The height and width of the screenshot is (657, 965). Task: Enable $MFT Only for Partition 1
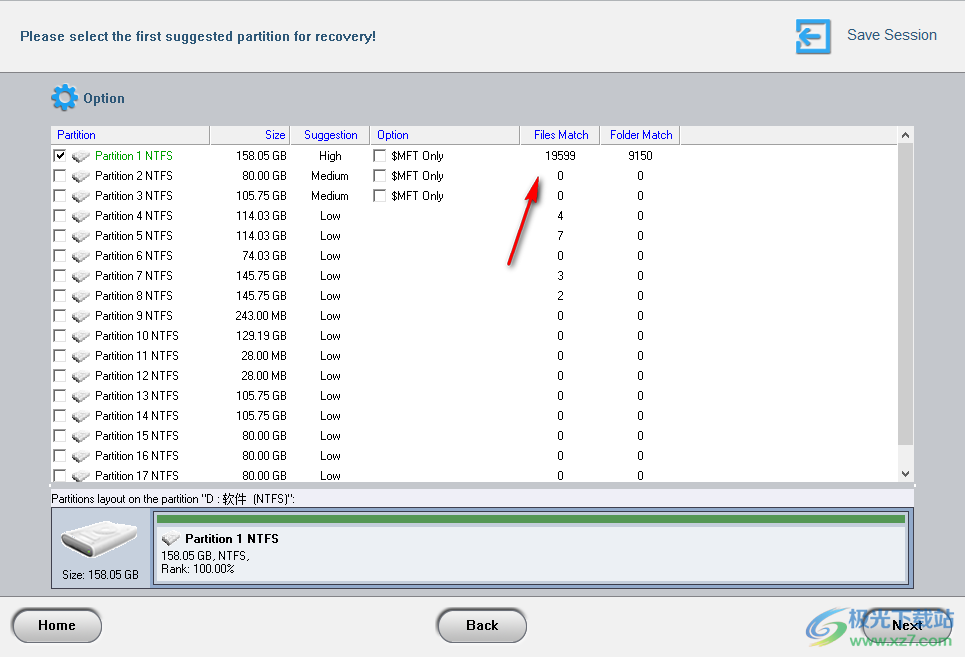(380, 156)
